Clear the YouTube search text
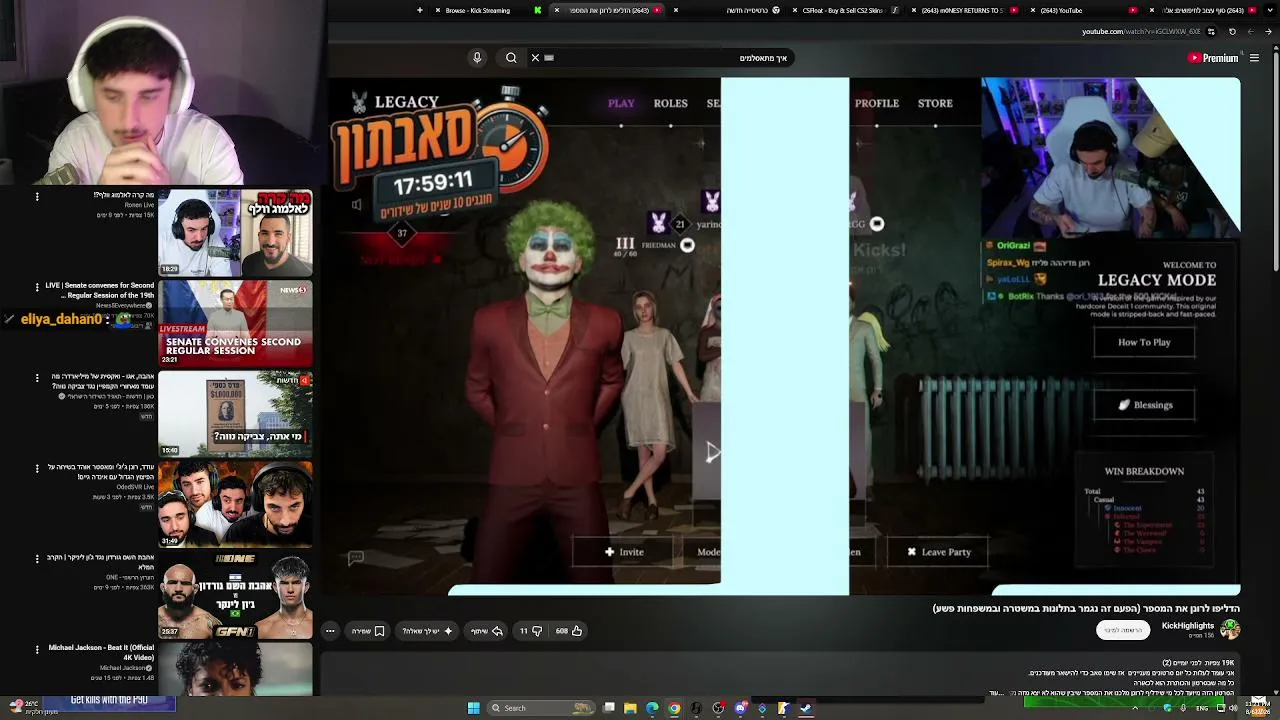This screenshot has height=720, width=1280. (x=535, y=58)
